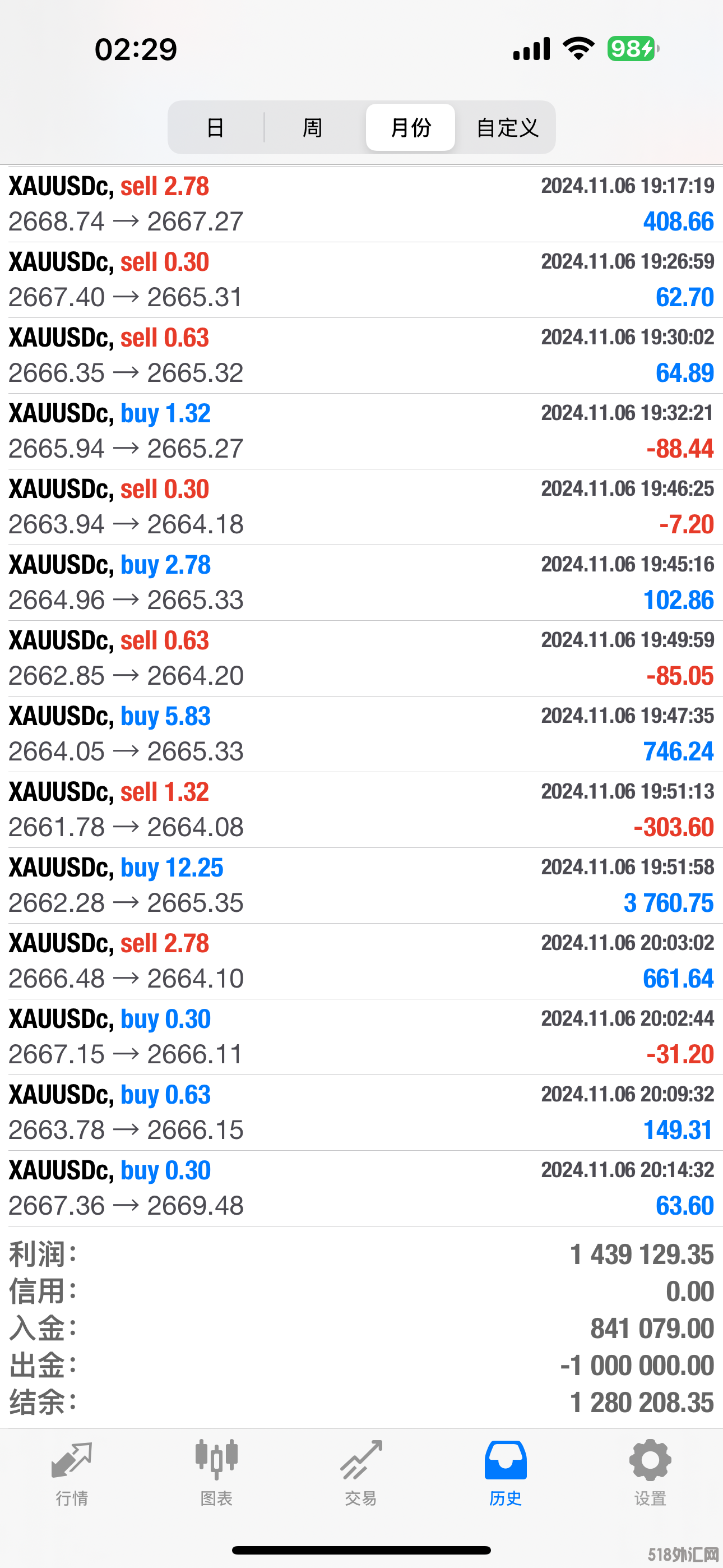723x1568 pixels.
Task: Select the 自定义 custom period segment
Action: click(507, 128)
